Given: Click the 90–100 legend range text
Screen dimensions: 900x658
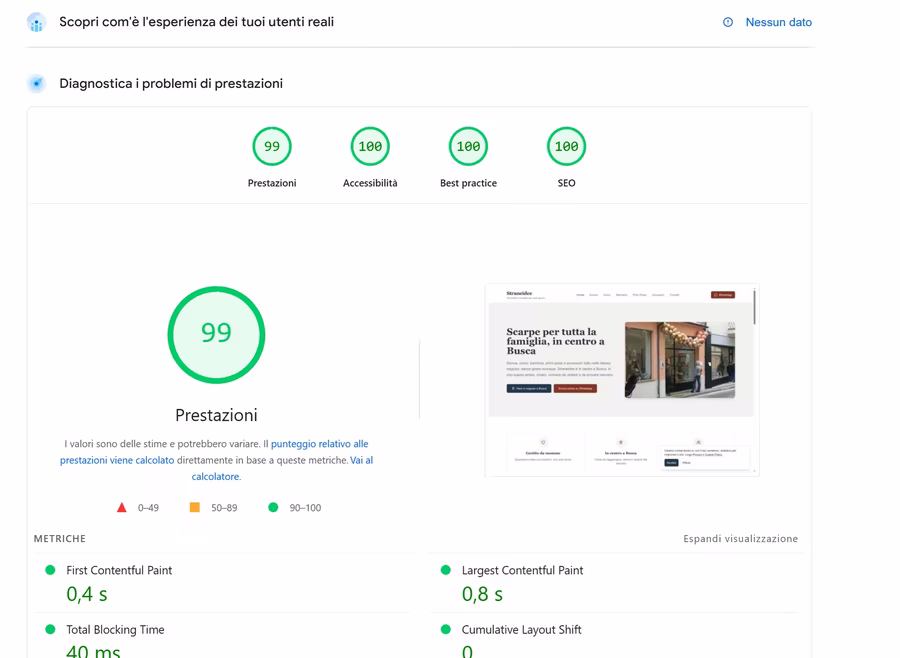Looking at the screenshot, I should [305, 508].
